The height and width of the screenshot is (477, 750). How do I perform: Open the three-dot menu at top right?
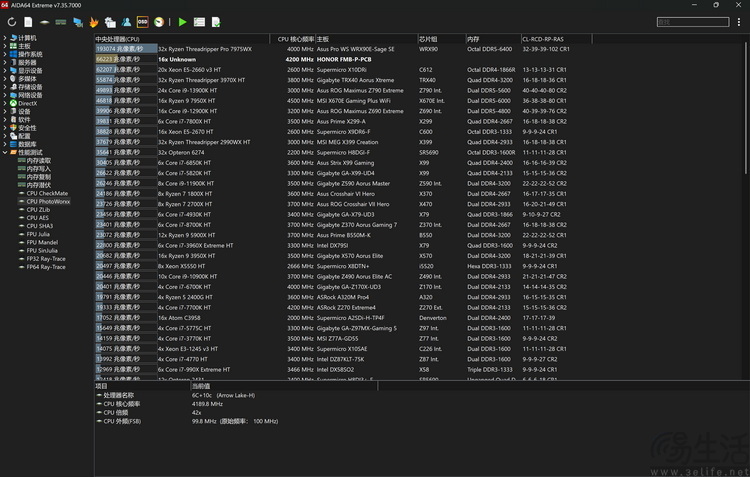739,22
